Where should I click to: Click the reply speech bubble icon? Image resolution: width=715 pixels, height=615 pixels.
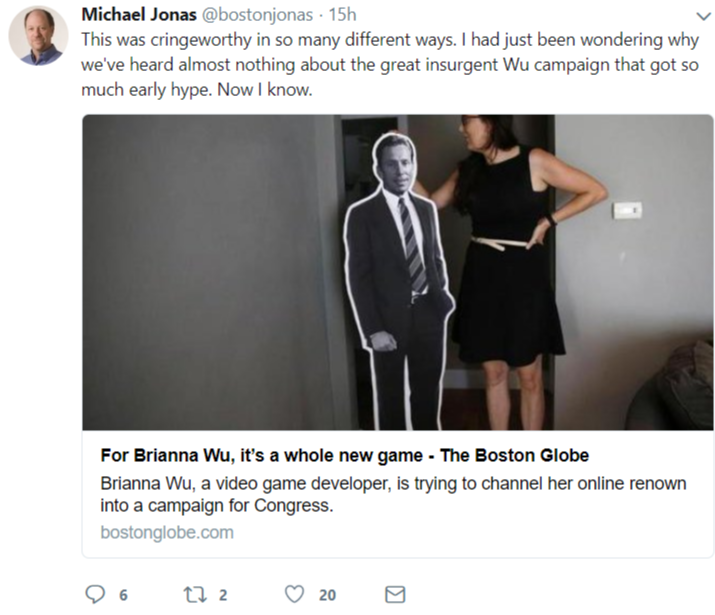click(95, 594)
